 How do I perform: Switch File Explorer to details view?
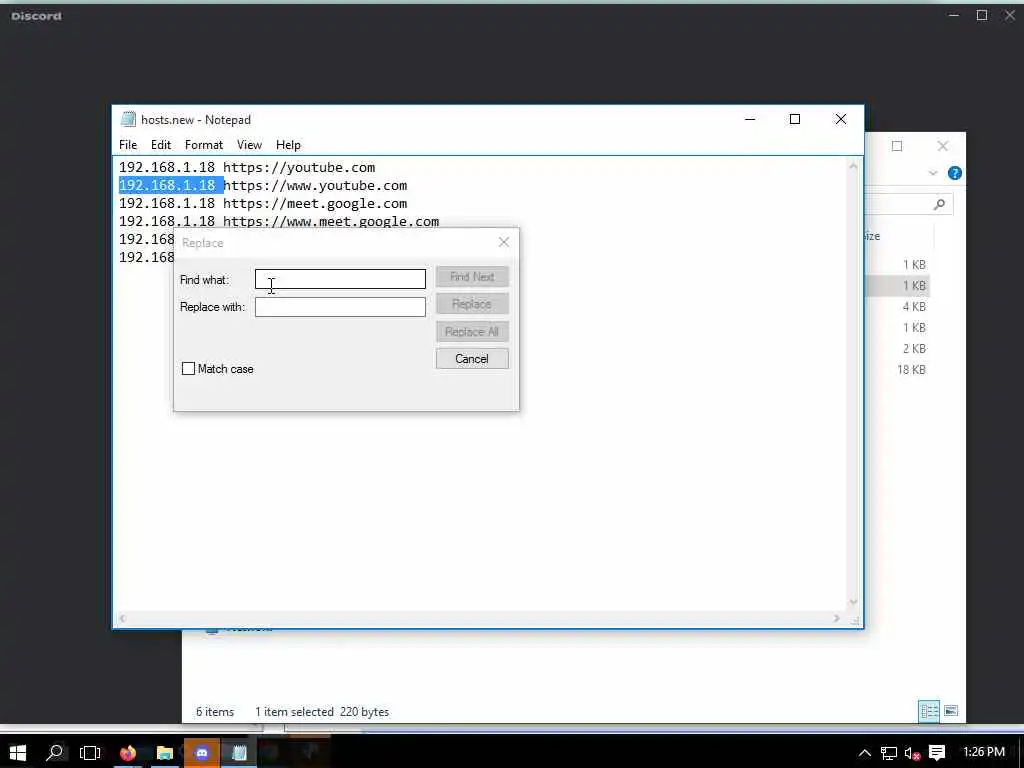929,711
